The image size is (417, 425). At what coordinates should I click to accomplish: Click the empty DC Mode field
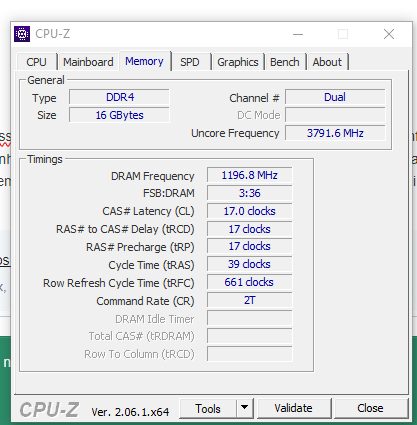335,115
